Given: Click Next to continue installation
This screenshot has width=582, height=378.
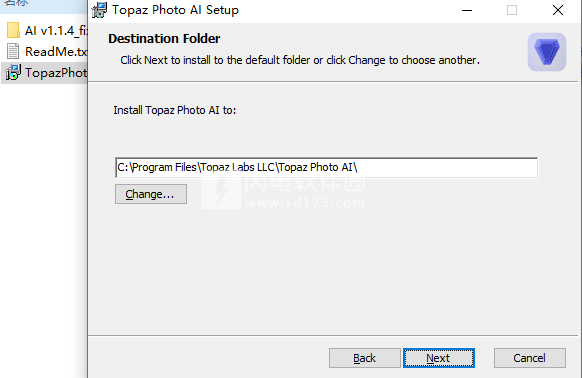Looking at the screenshot, I should [x=439, y=358].
